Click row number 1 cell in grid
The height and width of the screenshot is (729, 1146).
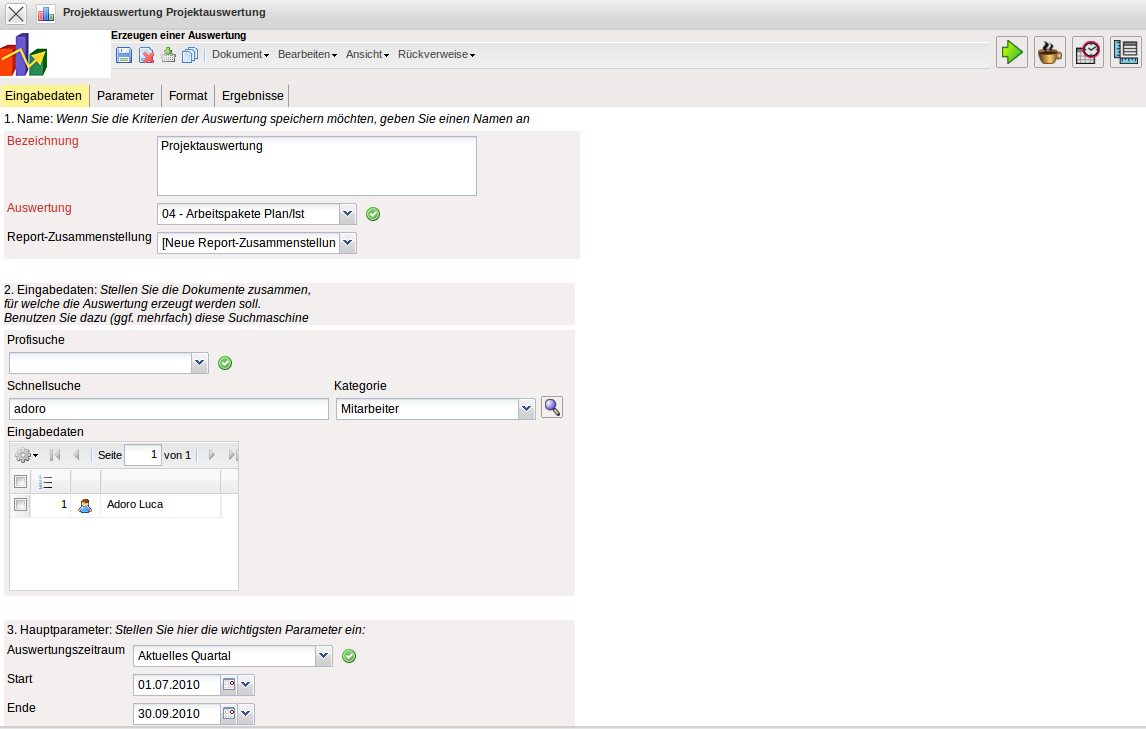(x=50, y=505)
